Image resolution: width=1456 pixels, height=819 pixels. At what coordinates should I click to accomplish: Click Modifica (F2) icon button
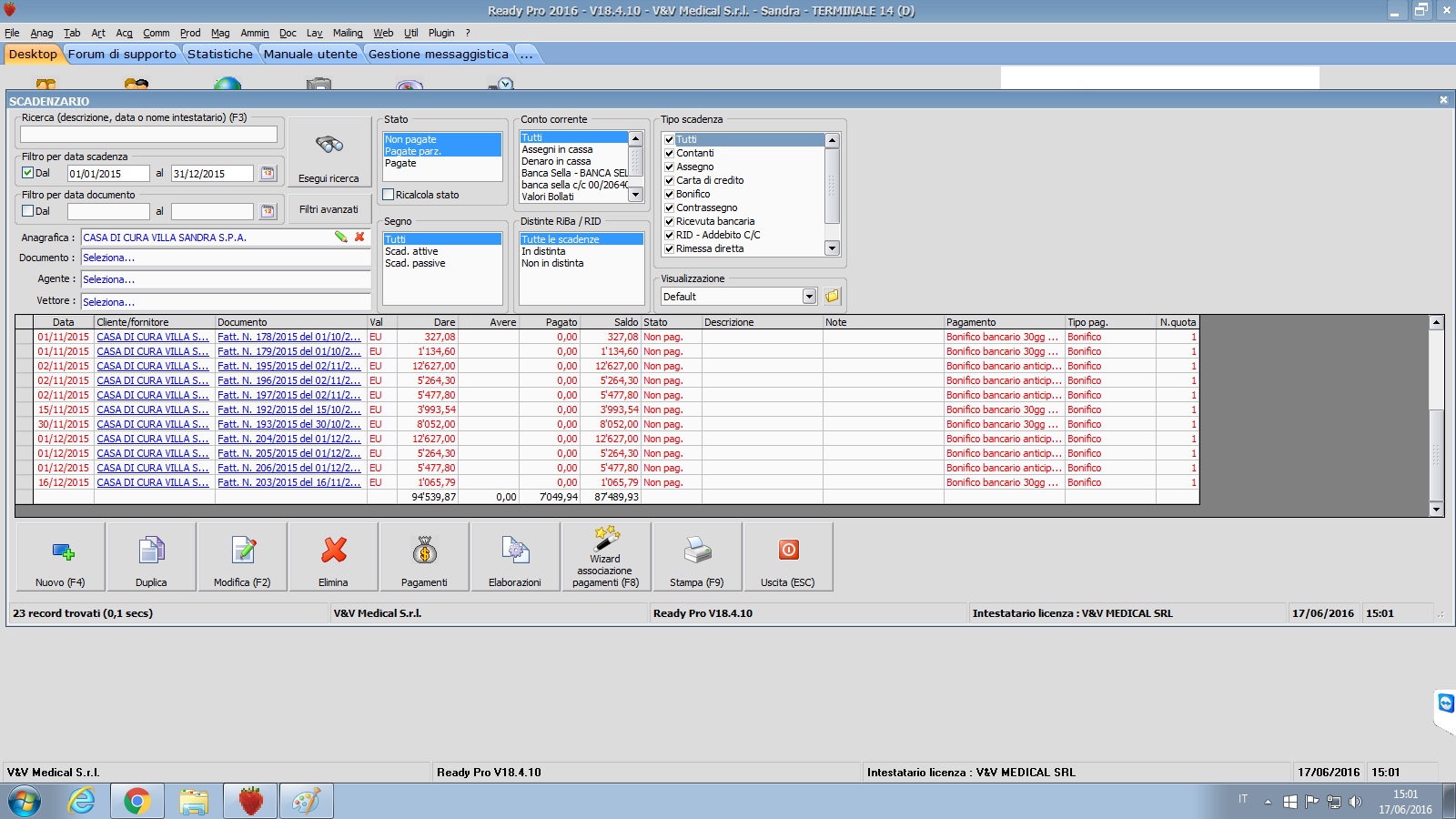[242, 557]
